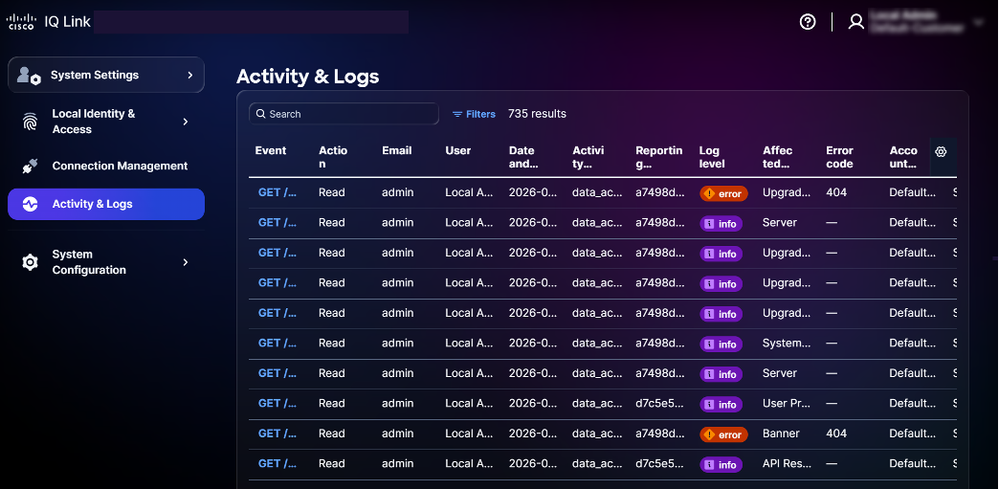The image size is (999, 490).
Task: Click d7c5e5... ID in User Pr... row
Action: click(x=660, y=403)
